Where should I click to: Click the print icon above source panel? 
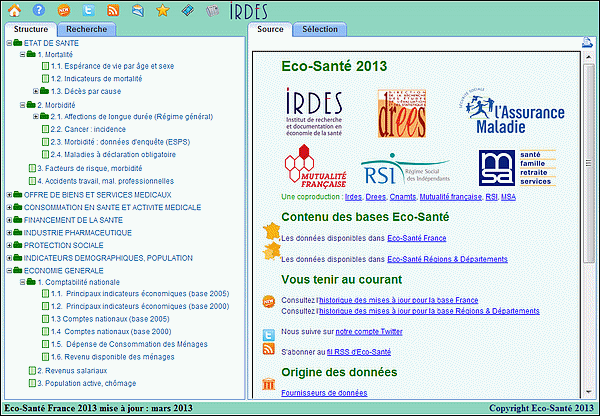pos(587,42)
